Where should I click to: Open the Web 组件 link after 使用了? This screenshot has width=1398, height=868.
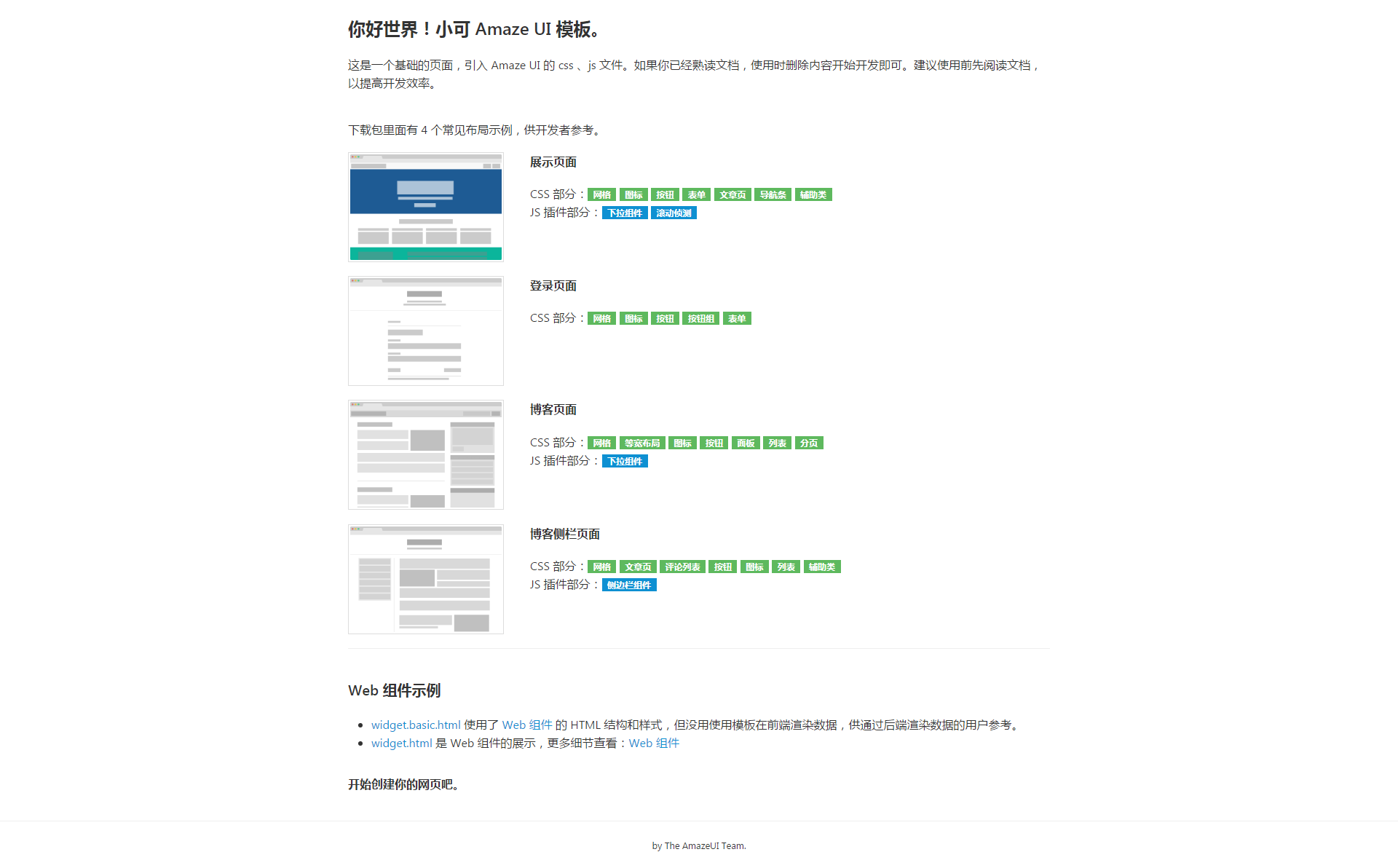[x=527, y=725]
